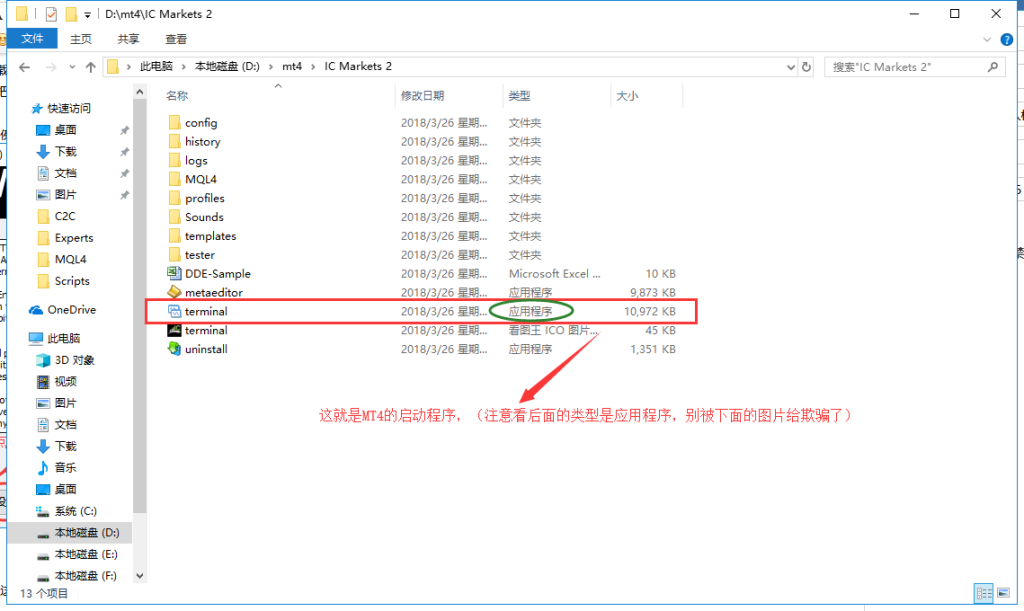Refresh the current folder view
This screenshot has height=611, width=1024.
808,66
